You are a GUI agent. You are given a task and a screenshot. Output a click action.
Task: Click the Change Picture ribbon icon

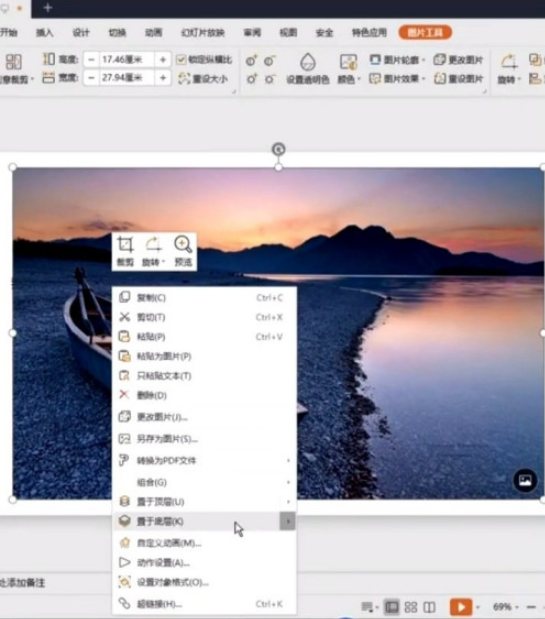pyautogui.click(x=439, y=60)
